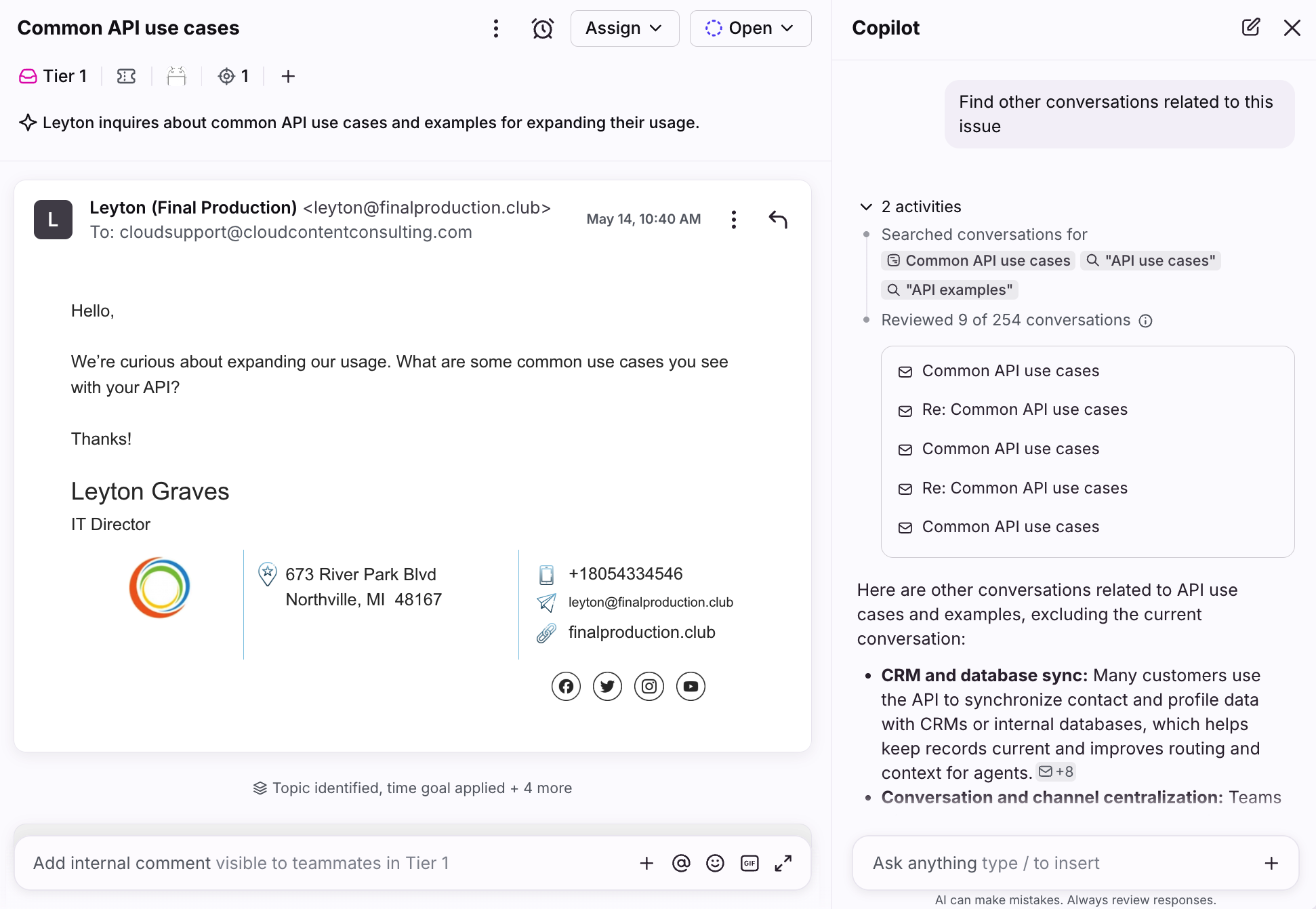Click the paper plane email icon
1316x909 pixels.
coord(546,603)
